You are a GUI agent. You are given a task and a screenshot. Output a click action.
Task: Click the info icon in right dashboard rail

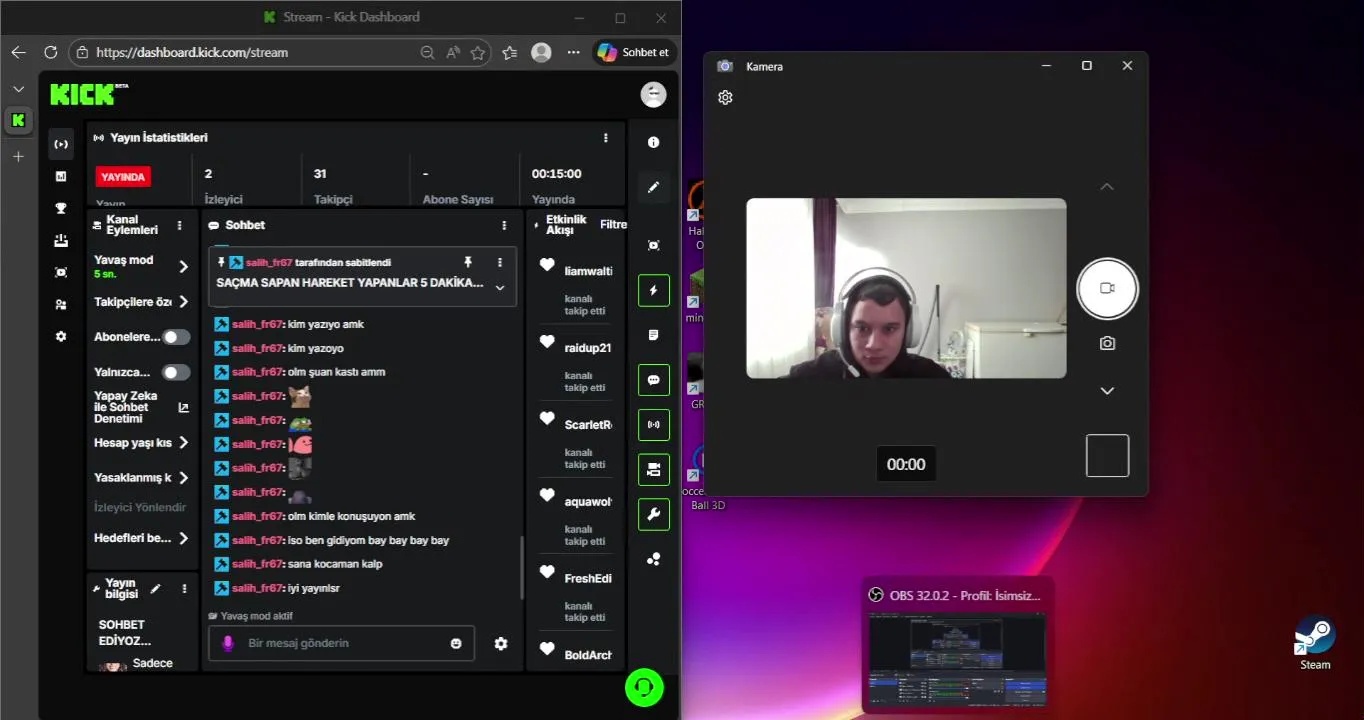[x=653, y=142]
